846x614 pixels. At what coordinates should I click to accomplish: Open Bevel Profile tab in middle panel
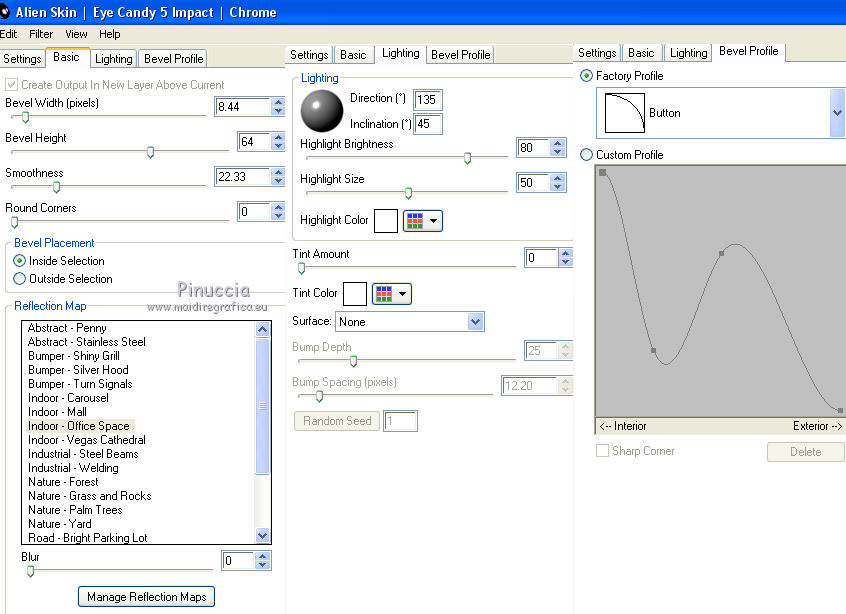click(x=460, y=54)
